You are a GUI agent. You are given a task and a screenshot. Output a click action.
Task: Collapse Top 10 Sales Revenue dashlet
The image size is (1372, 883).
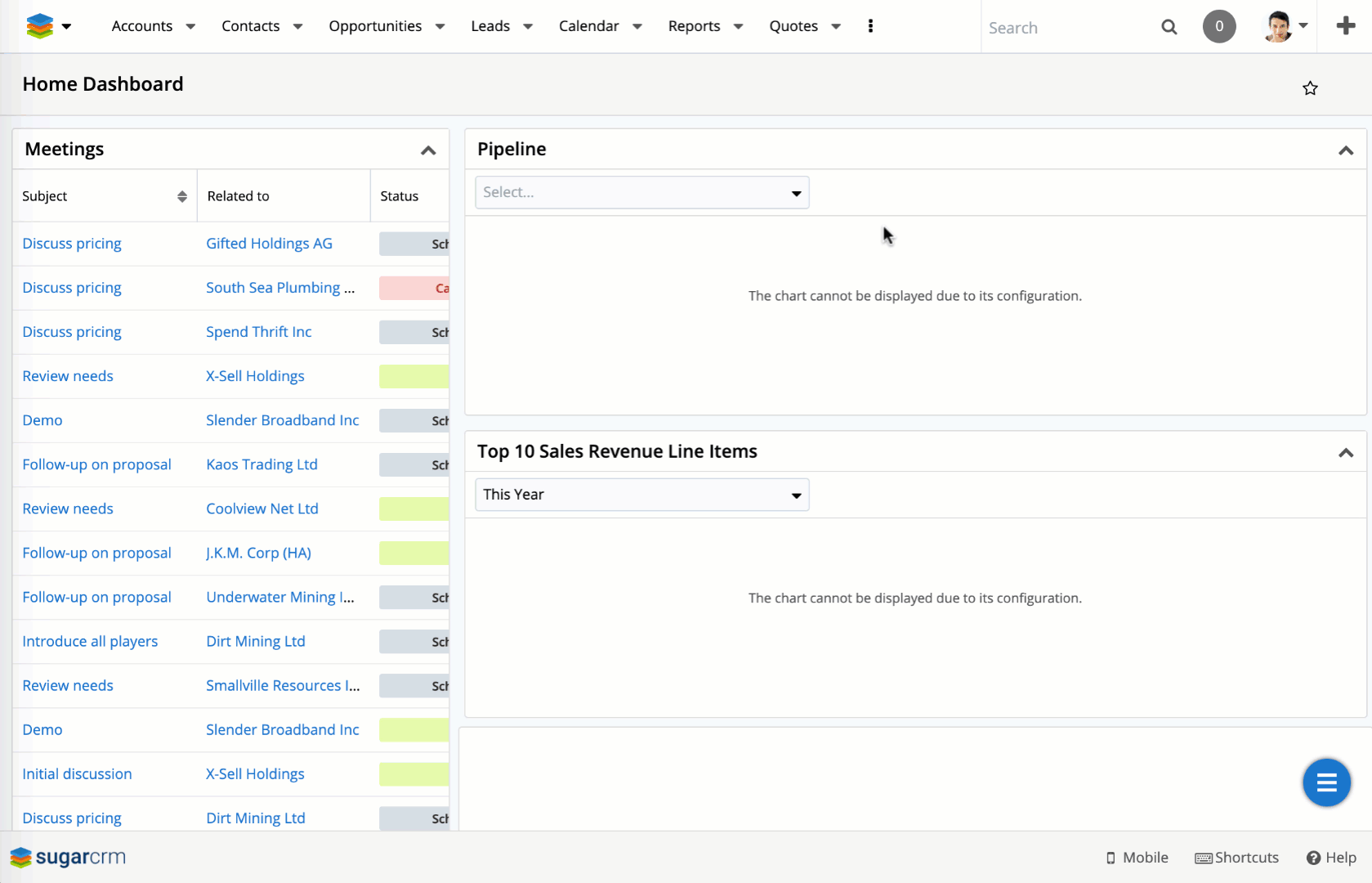pos(1345,453)
